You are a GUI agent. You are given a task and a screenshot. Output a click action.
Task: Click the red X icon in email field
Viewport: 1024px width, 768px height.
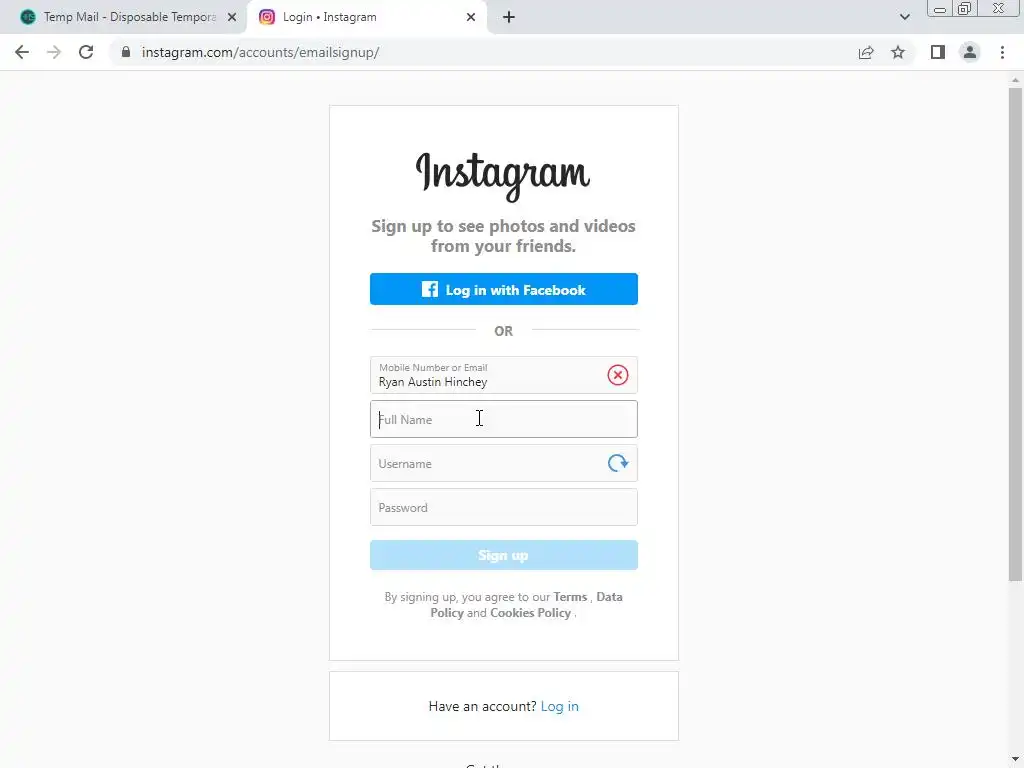point(617,375)
